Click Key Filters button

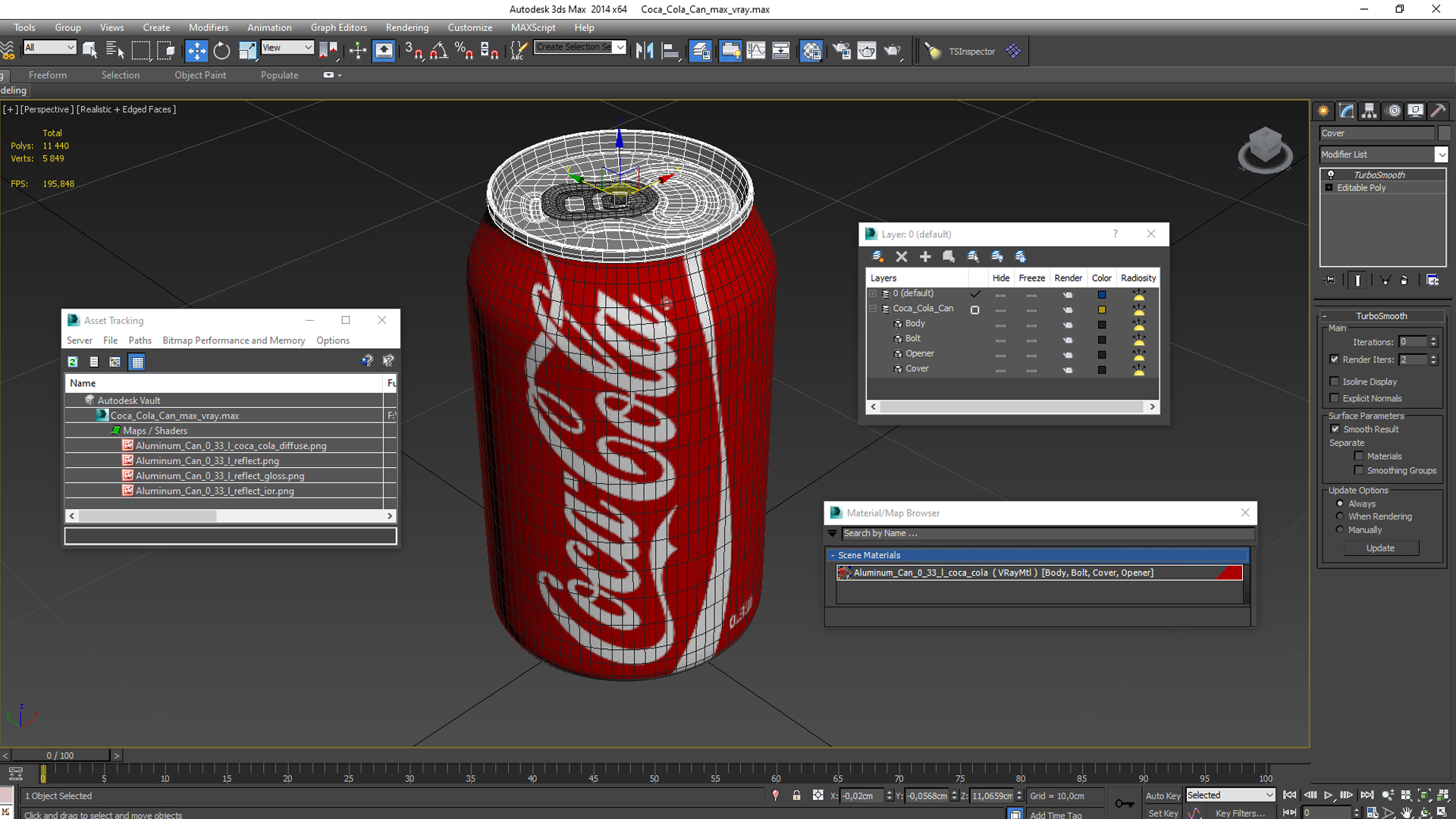point(1241,813)
